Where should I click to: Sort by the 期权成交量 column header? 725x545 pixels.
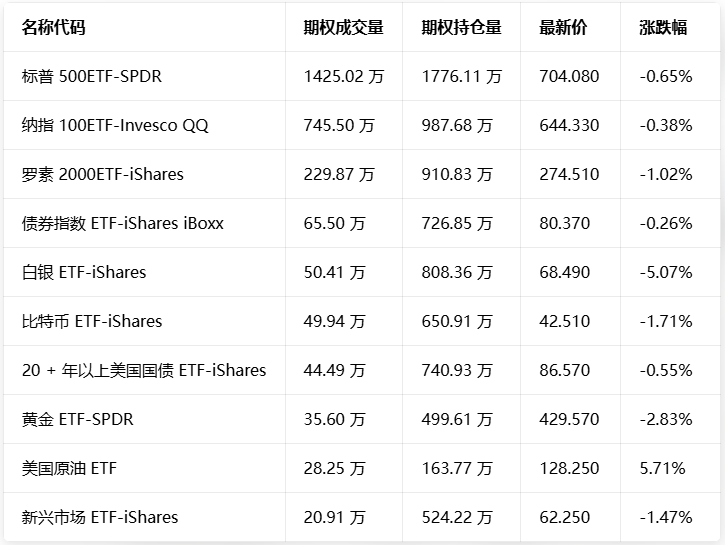[343, 28]
